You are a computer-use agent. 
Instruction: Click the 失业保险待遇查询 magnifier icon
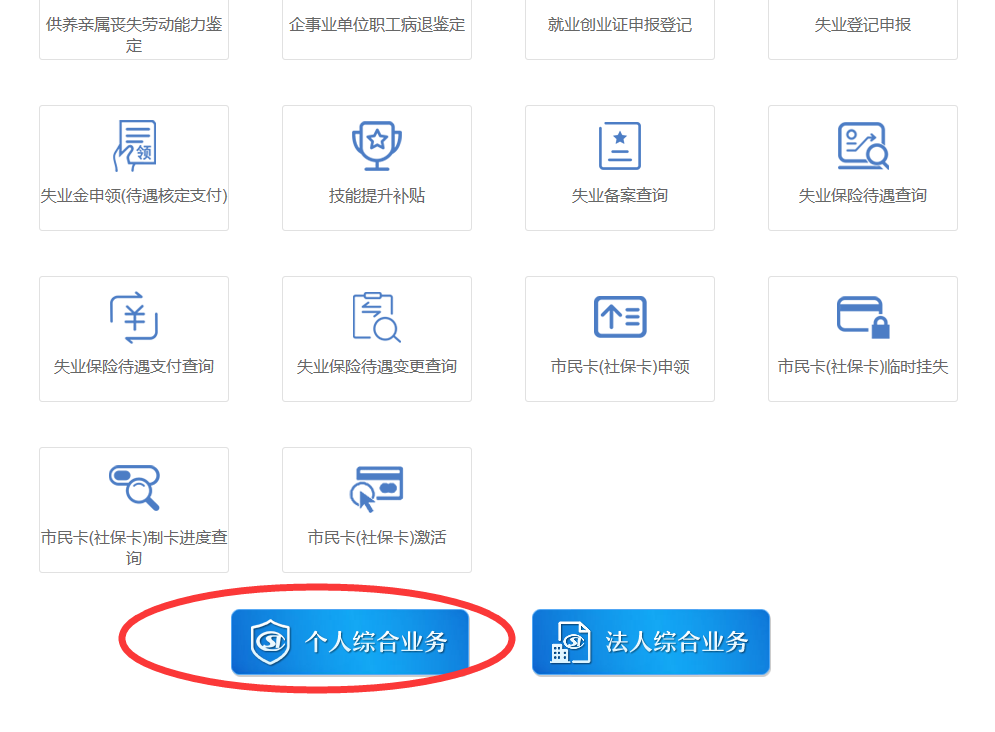click(x=862, y=146)
